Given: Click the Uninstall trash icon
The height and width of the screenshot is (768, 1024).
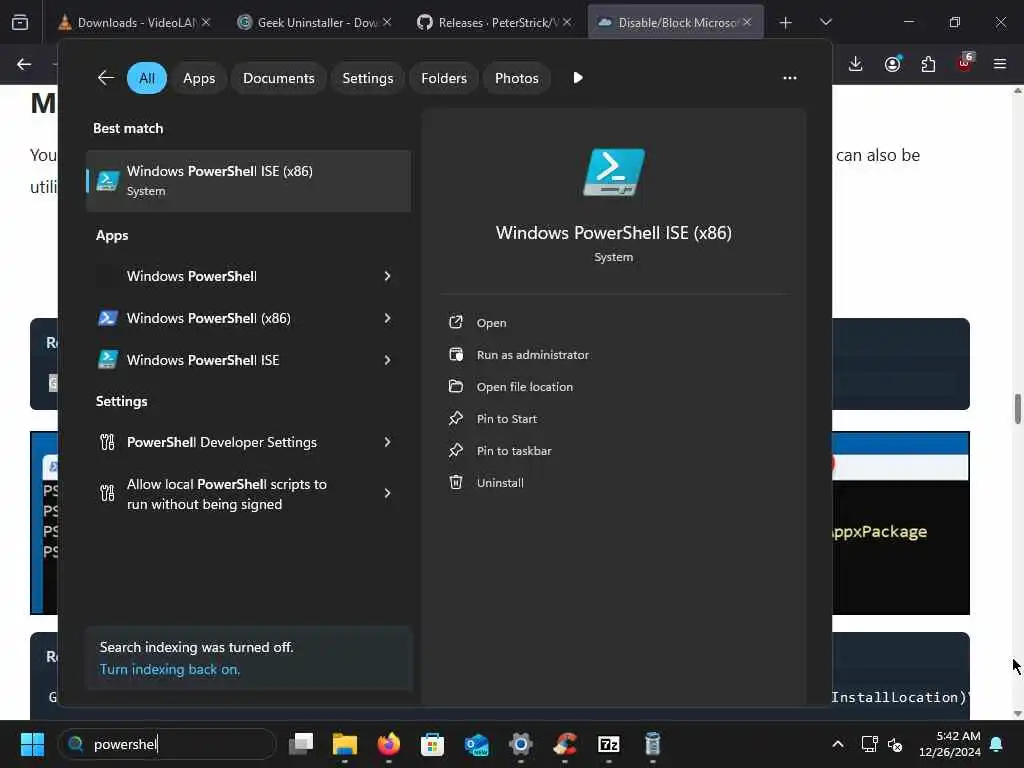Looking at the screenshot, I should 456,482.
